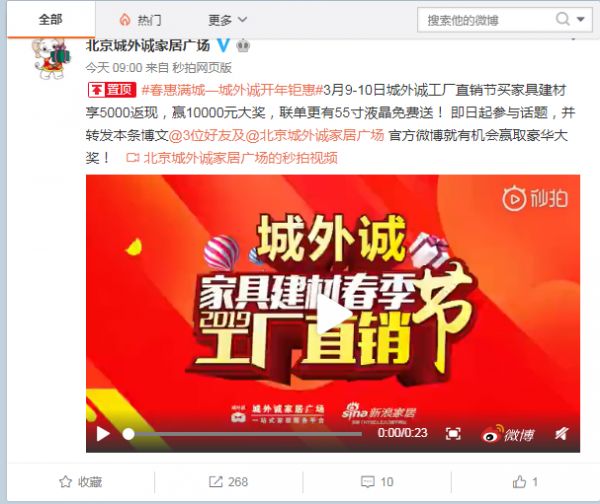Viewport: 600px width, 504px height.
Task: Select the 全部 tab
Action: pyautogui.click(x=51, y=20)
